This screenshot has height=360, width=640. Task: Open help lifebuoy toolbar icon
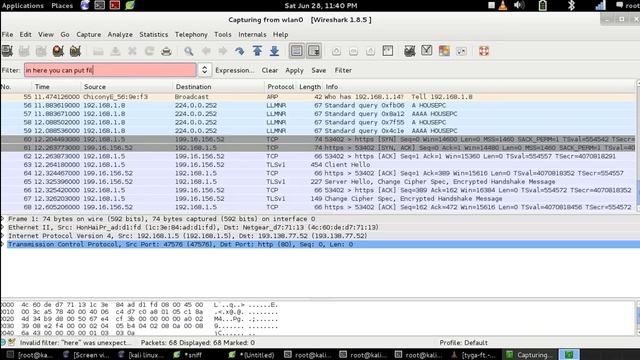484,51
